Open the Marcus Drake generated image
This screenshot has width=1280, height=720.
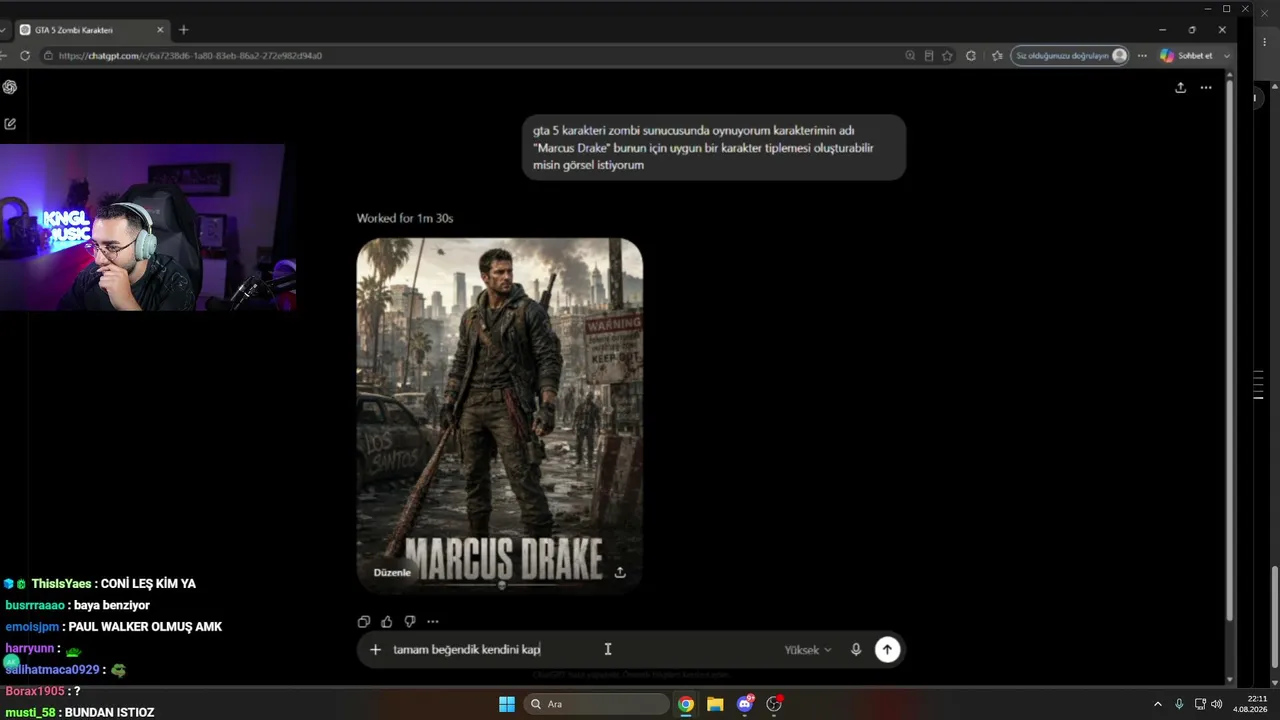pos(500,414)
